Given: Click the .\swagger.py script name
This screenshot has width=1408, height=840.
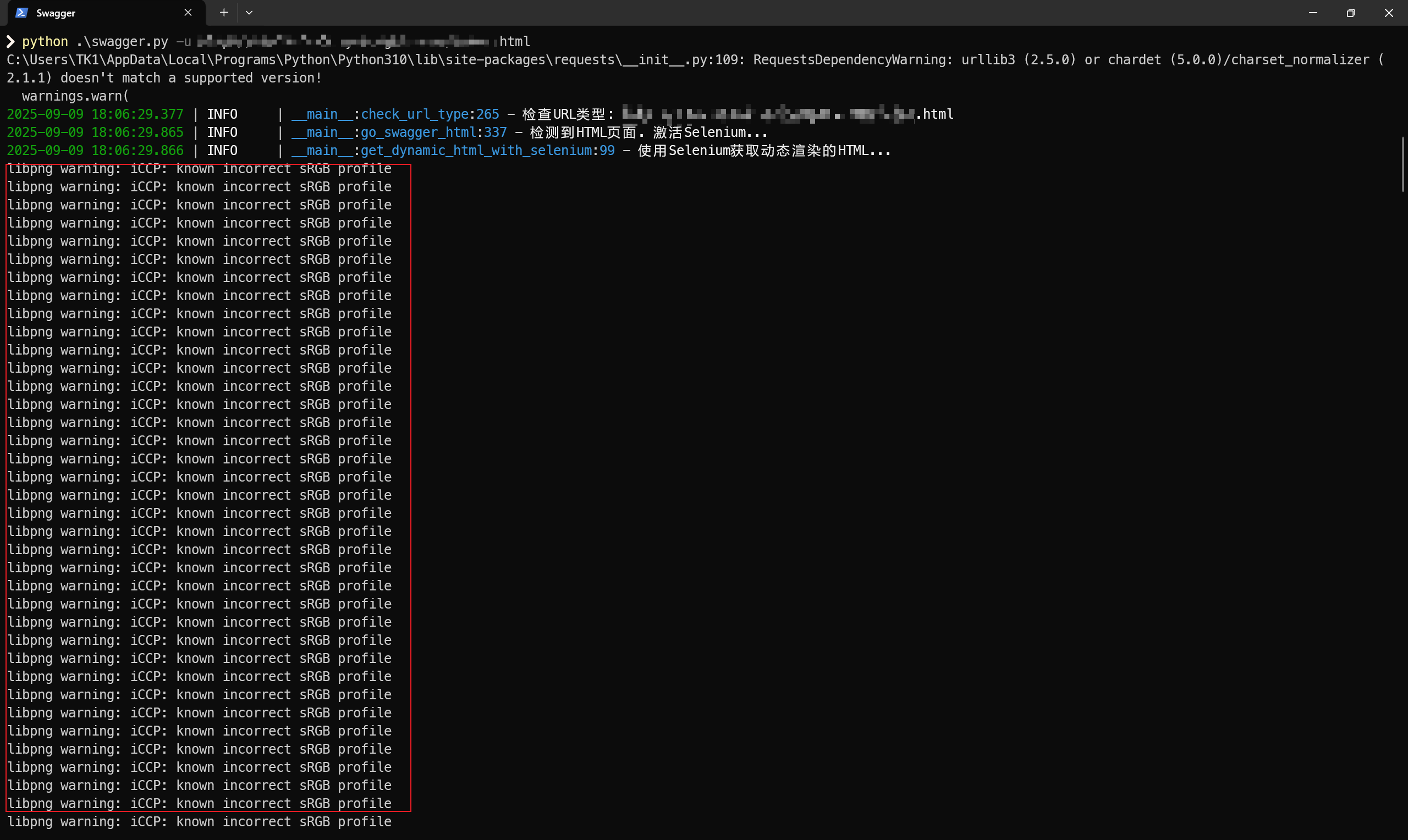Looking at the screenshot, I should coord(122,41).
